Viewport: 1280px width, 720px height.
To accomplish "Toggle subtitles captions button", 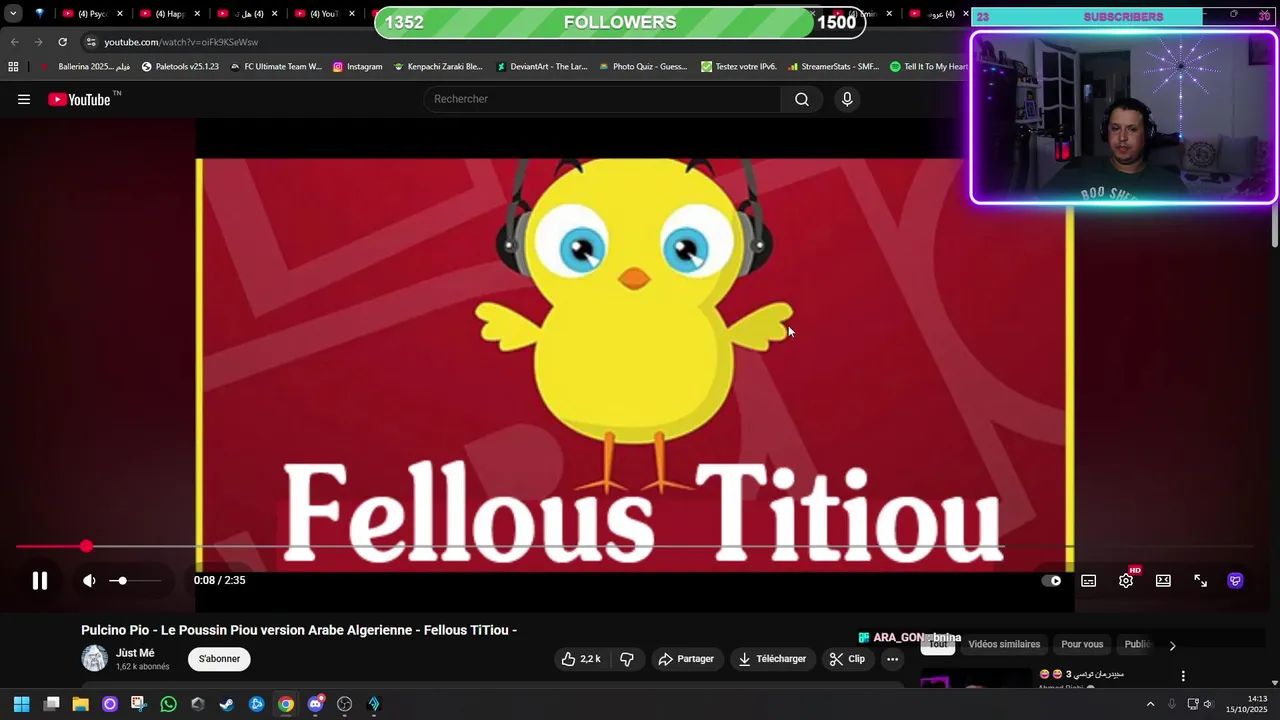I will click(1089, 580).
